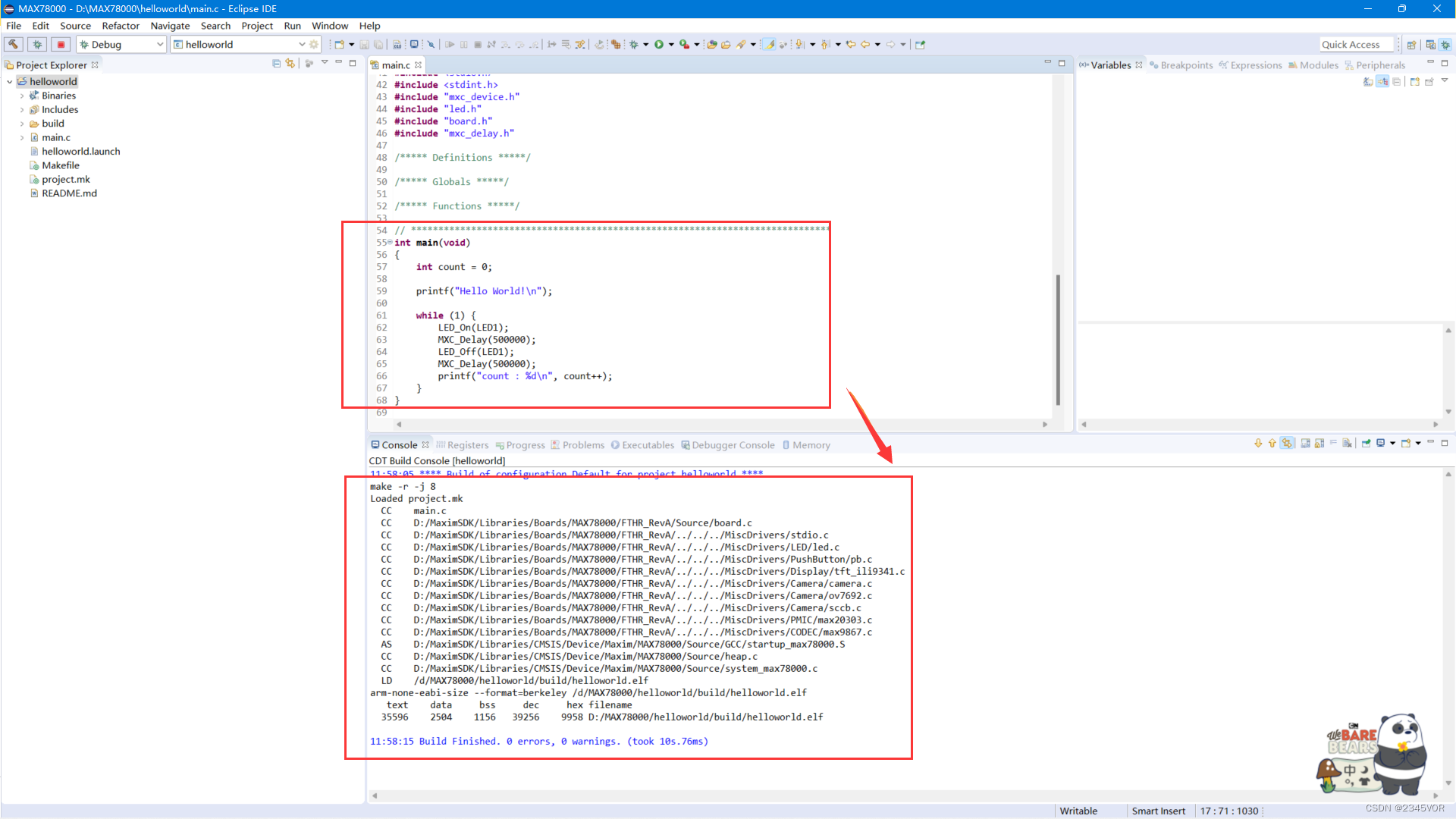Switch to the Peripherals tab

click(x=1375, y=65)
